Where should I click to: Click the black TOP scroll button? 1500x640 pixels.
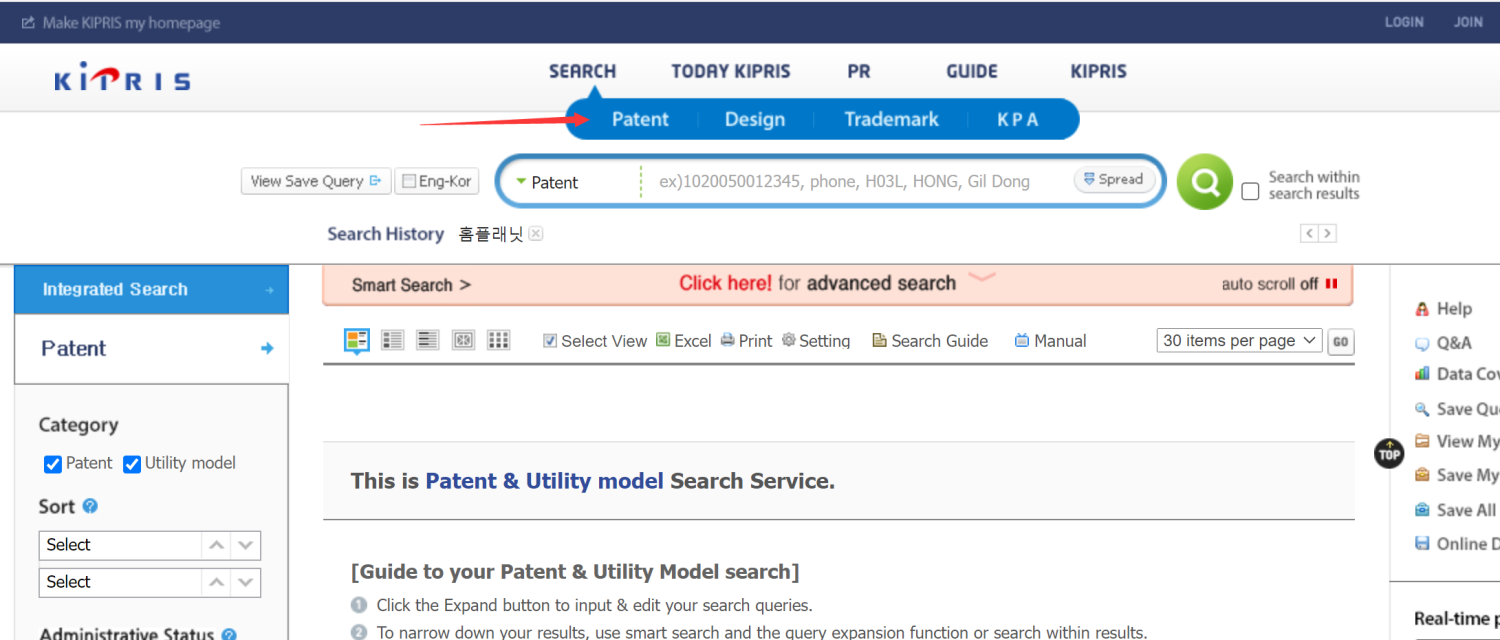[1389, 453]
